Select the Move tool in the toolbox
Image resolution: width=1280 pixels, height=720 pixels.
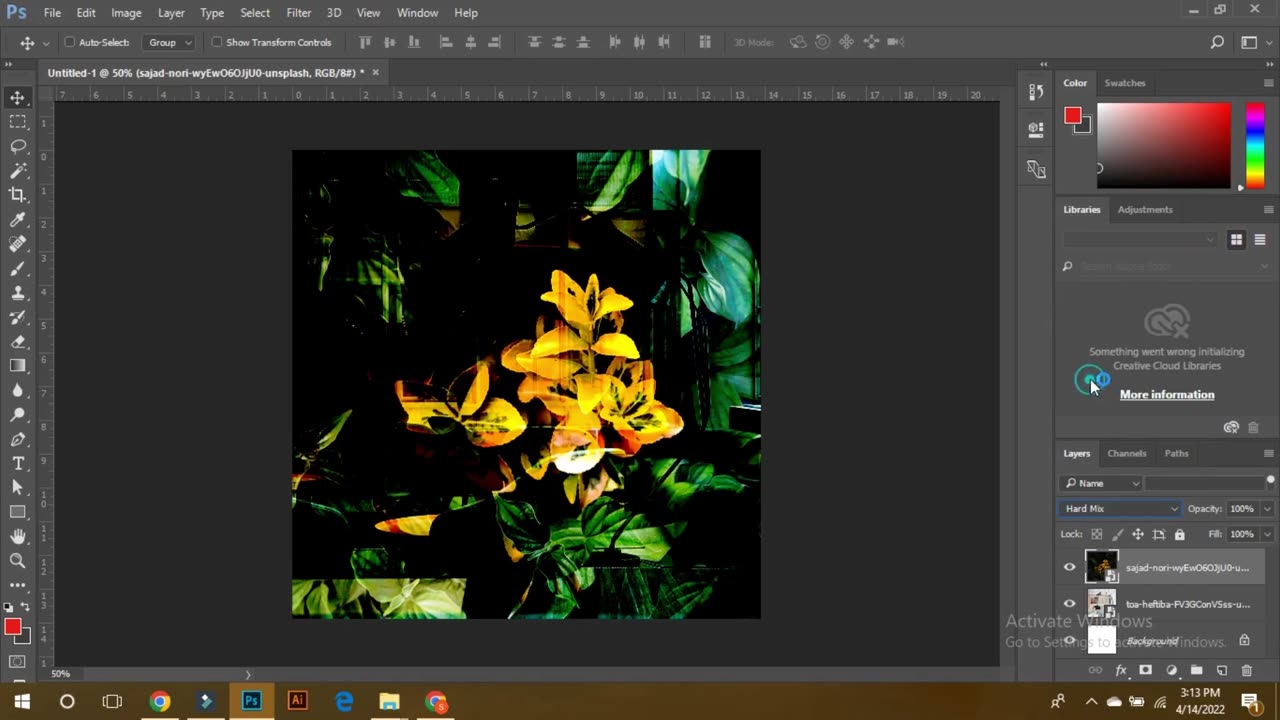[x=18, y=97]
